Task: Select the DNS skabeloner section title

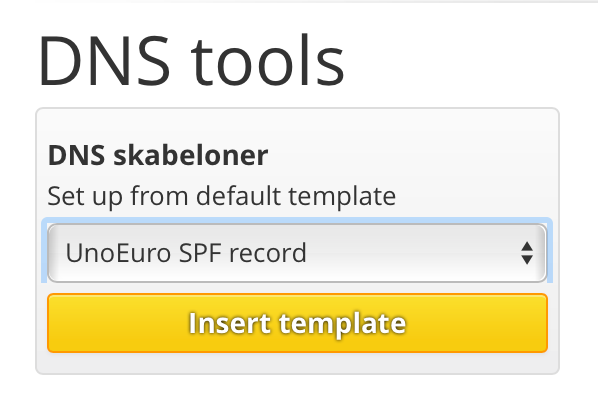Action: point(158,156)
